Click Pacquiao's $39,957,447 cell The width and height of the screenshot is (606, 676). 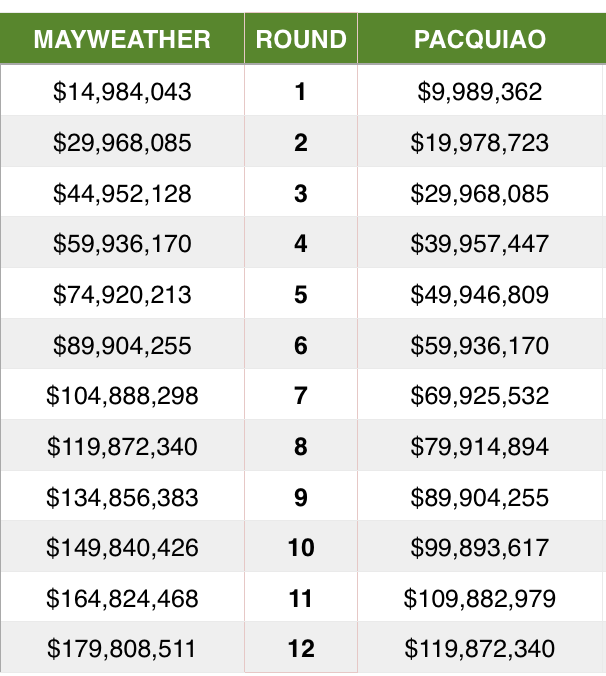pyautogui.click(x=480, y=243)
